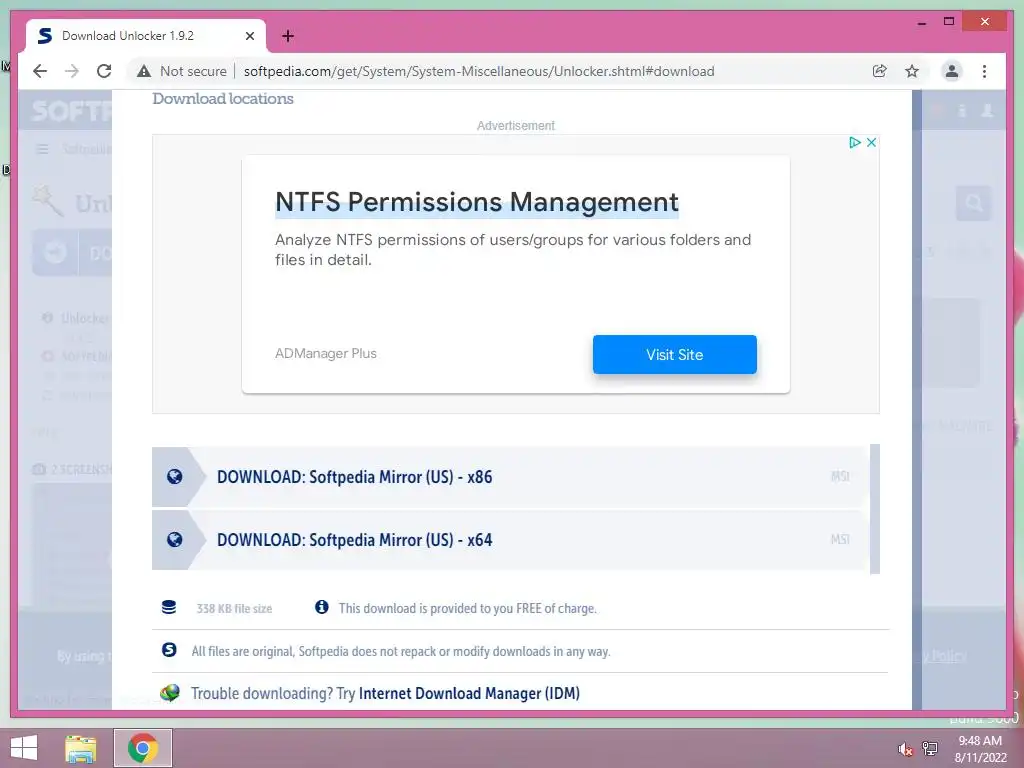Click the browser forward arrow
The height and width of the screenshot is (768, 1024).
pos(72,71)
